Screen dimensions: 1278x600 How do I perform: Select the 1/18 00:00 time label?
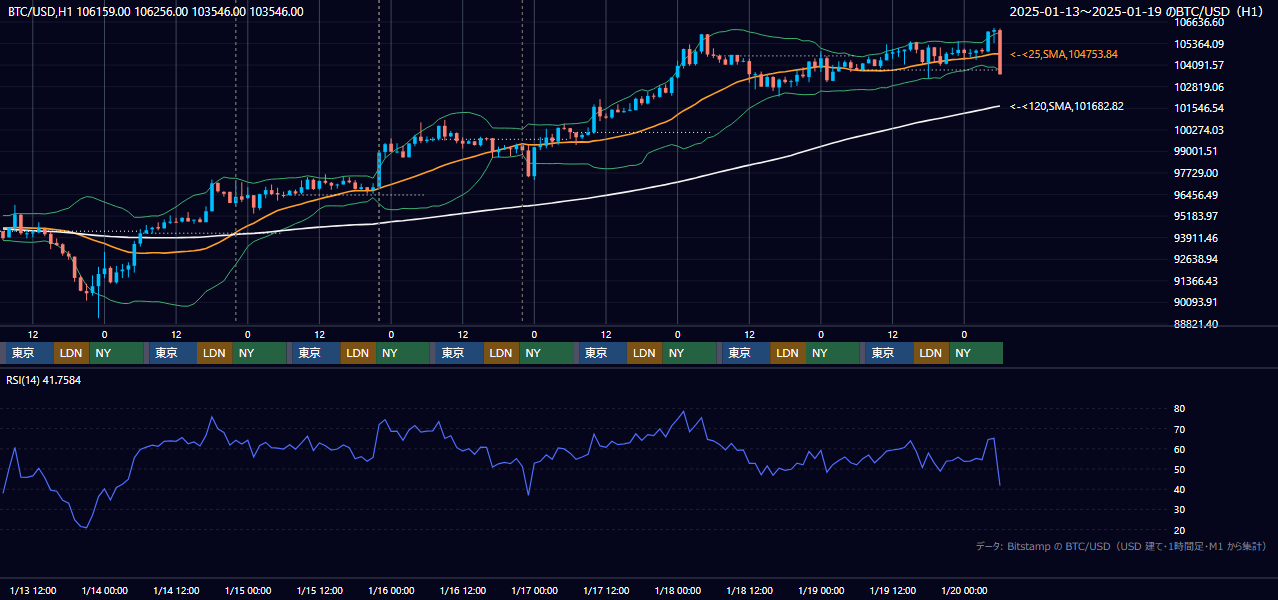tap(678, 590)
